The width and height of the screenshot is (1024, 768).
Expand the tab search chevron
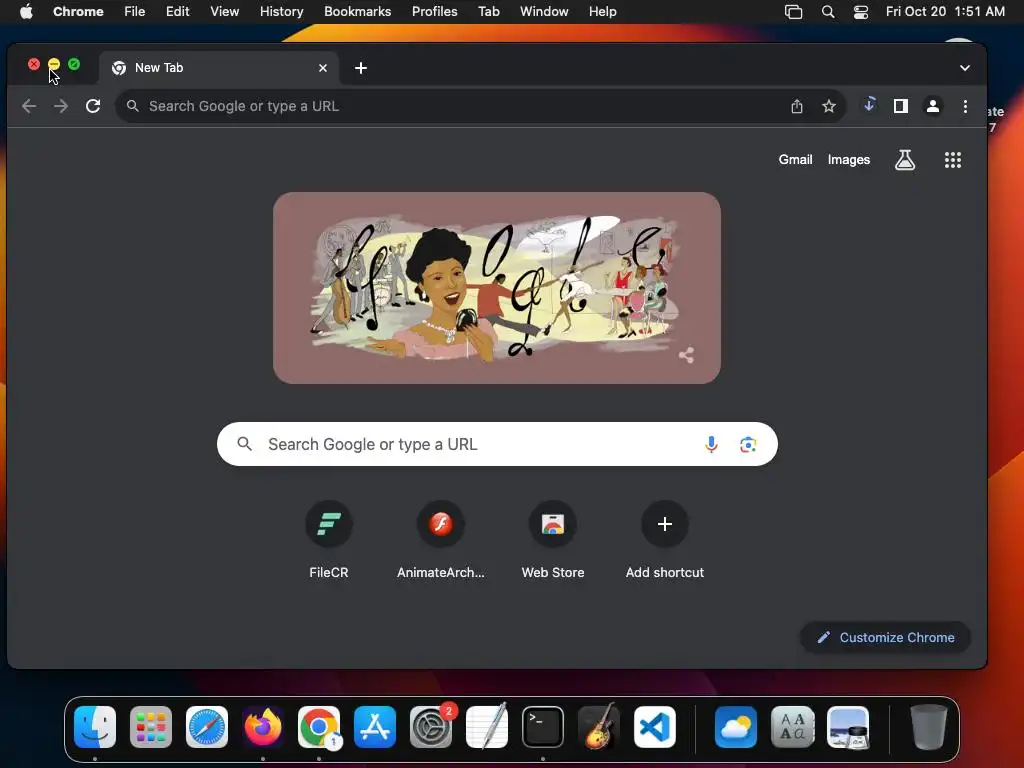965,68
